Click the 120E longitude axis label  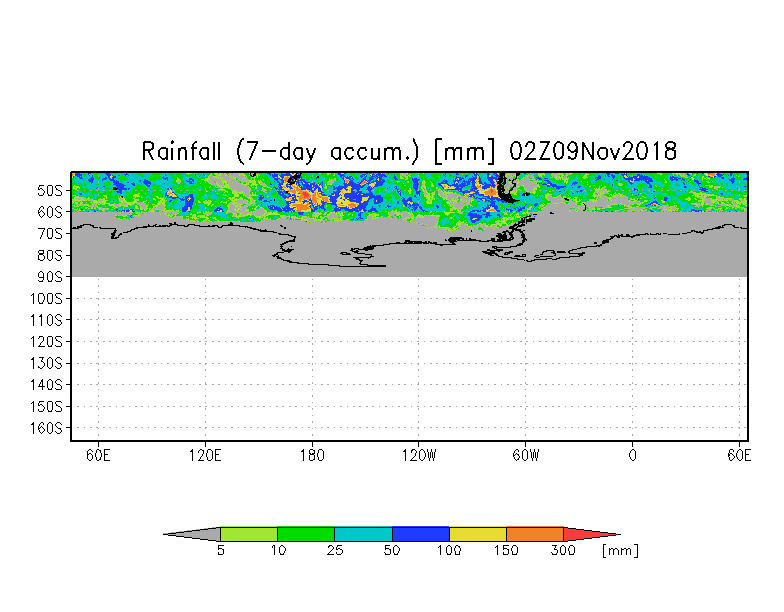pos(205,456)
